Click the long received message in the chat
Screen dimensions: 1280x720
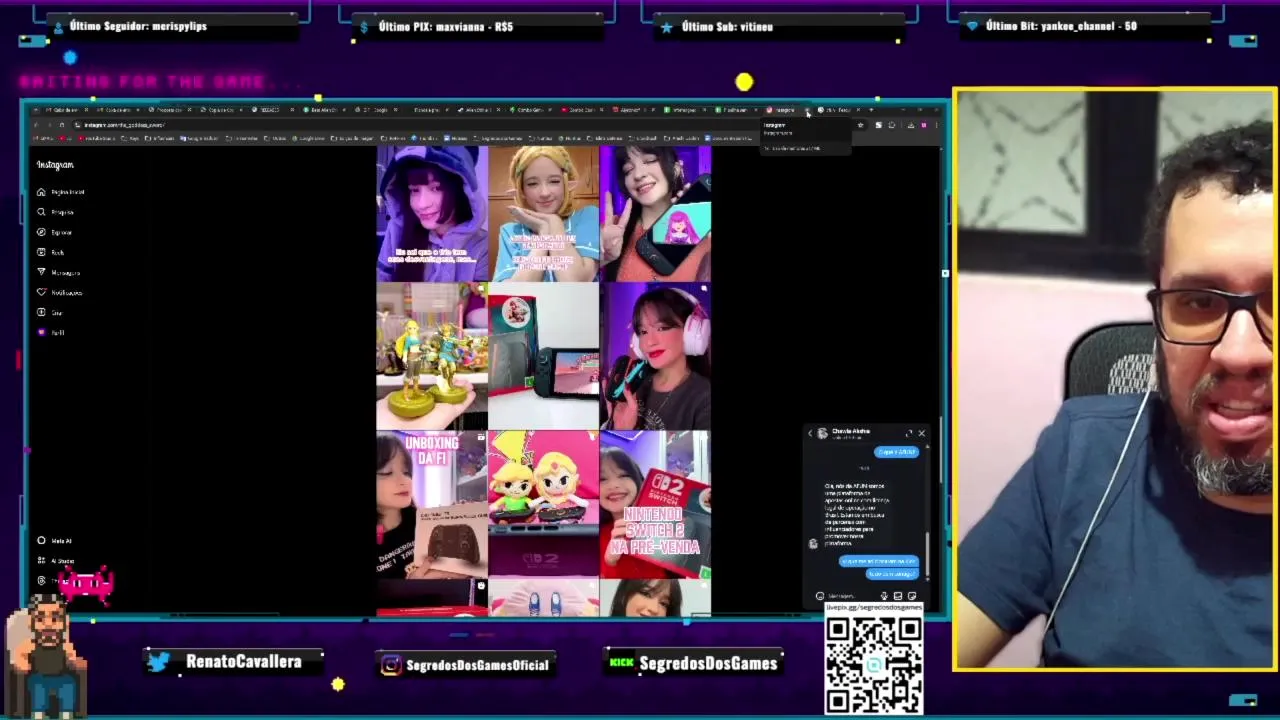856,514
